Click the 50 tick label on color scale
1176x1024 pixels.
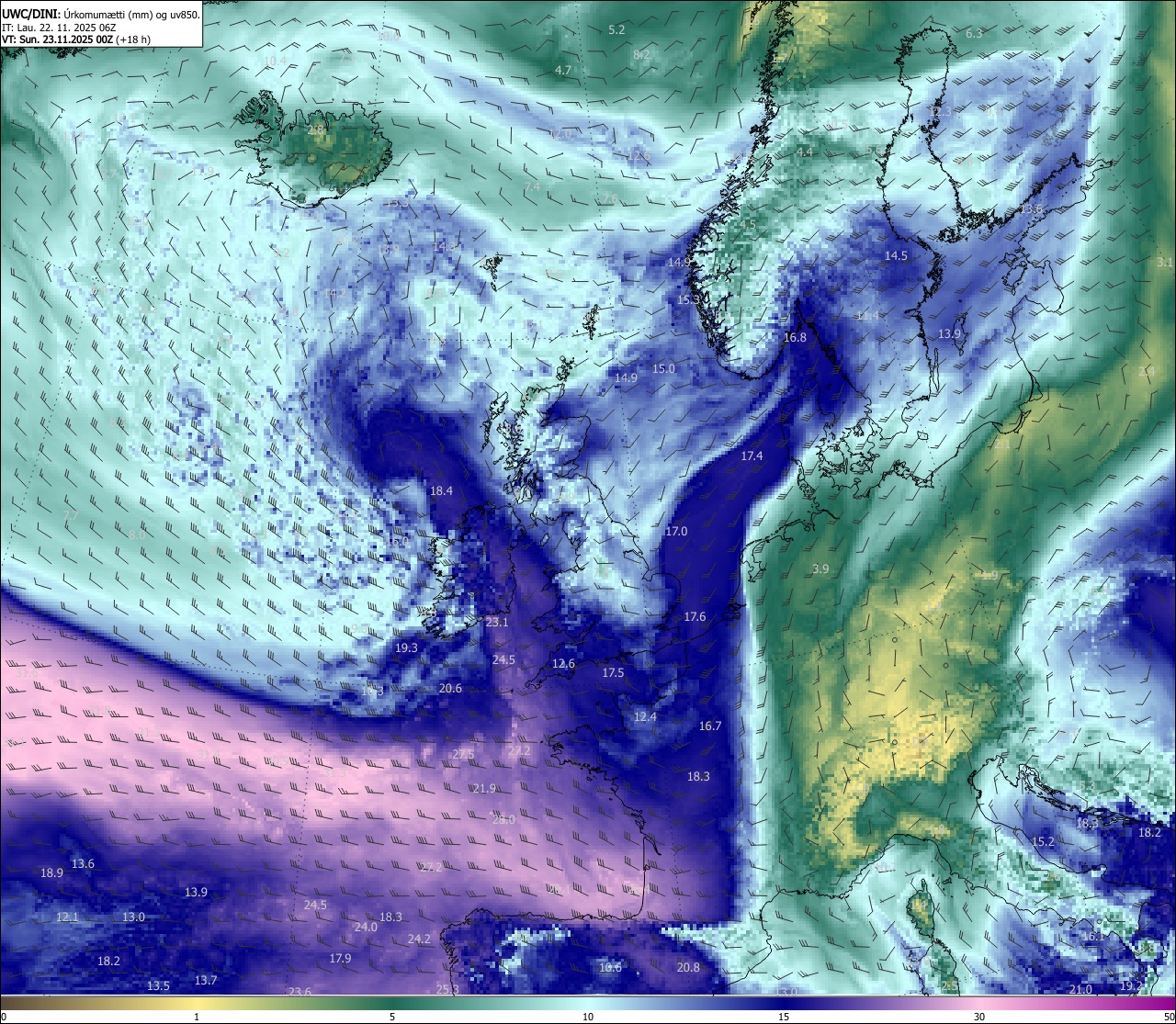coord(1169,1017)
